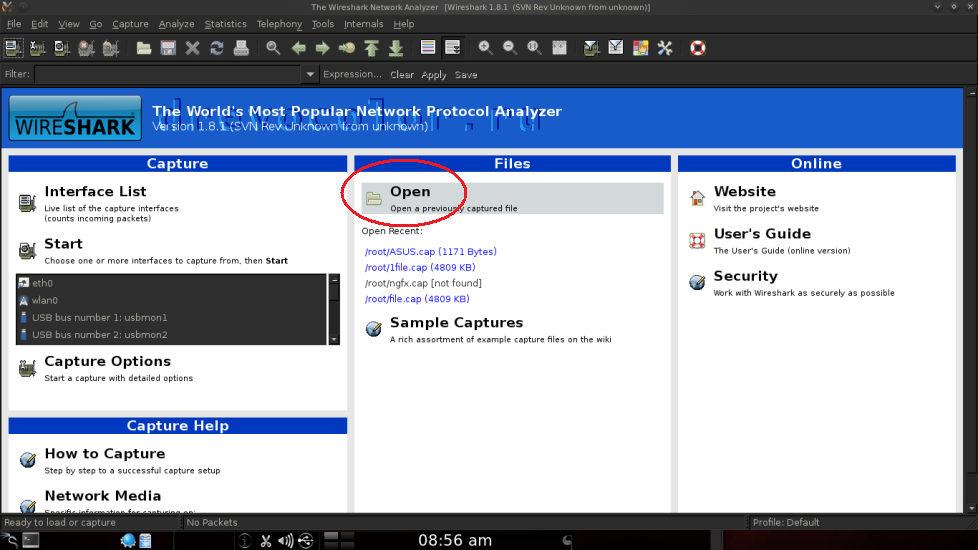Image resolution: width=978 pixels, height=550 pixels.
Task: Click Start in the Capture section
Action: 63,244
